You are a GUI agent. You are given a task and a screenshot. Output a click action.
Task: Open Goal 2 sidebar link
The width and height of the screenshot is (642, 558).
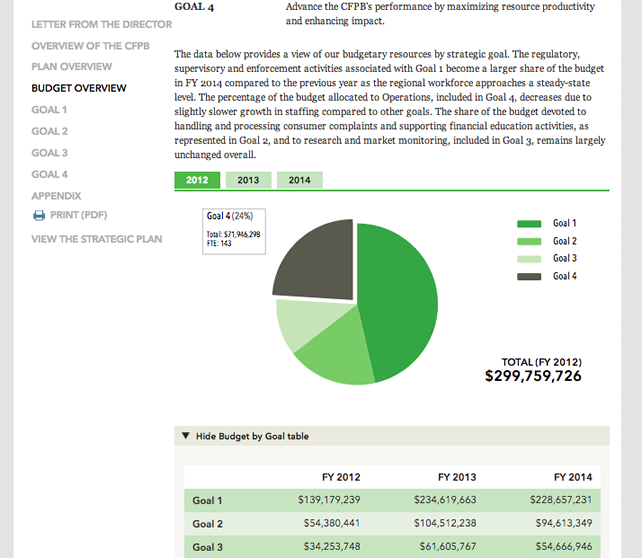pyautogui.click(x=50, y=131)
